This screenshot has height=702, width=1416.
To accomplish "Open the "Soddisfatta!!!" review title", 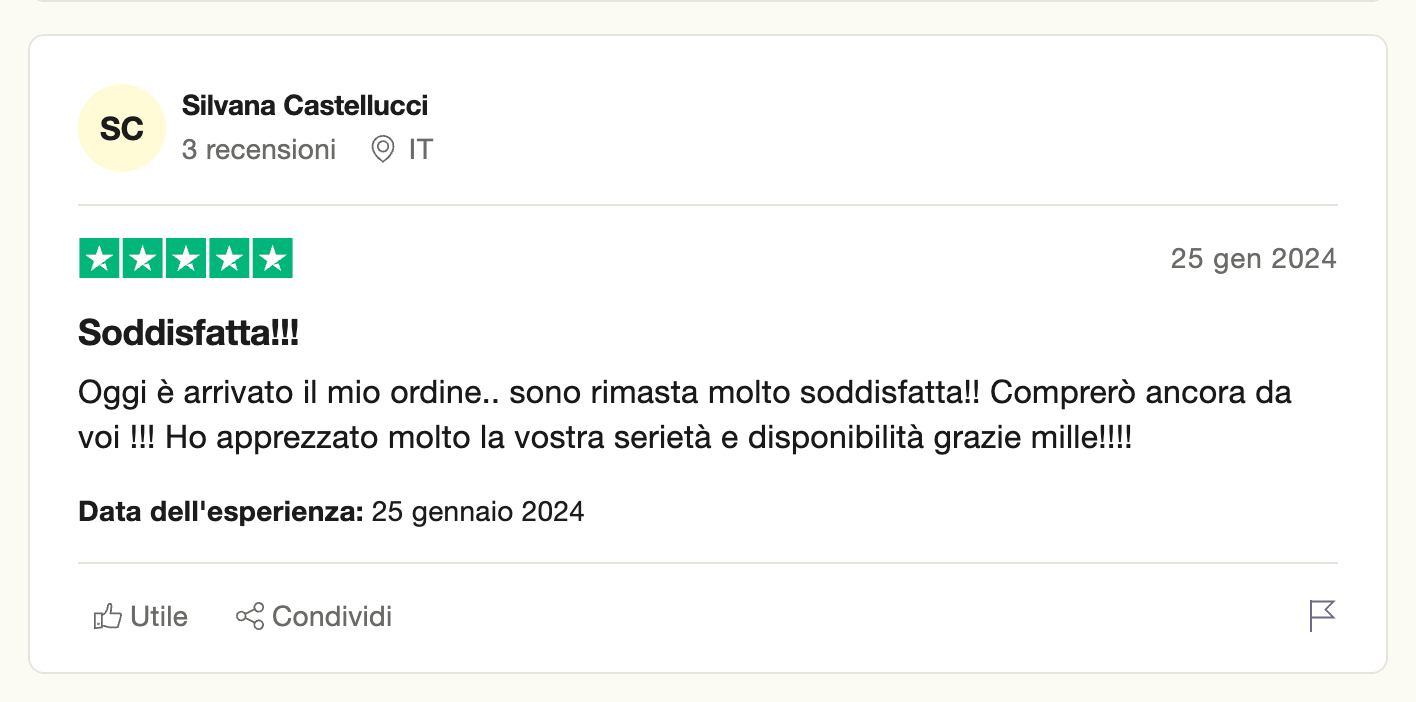I will pos(189,334).
